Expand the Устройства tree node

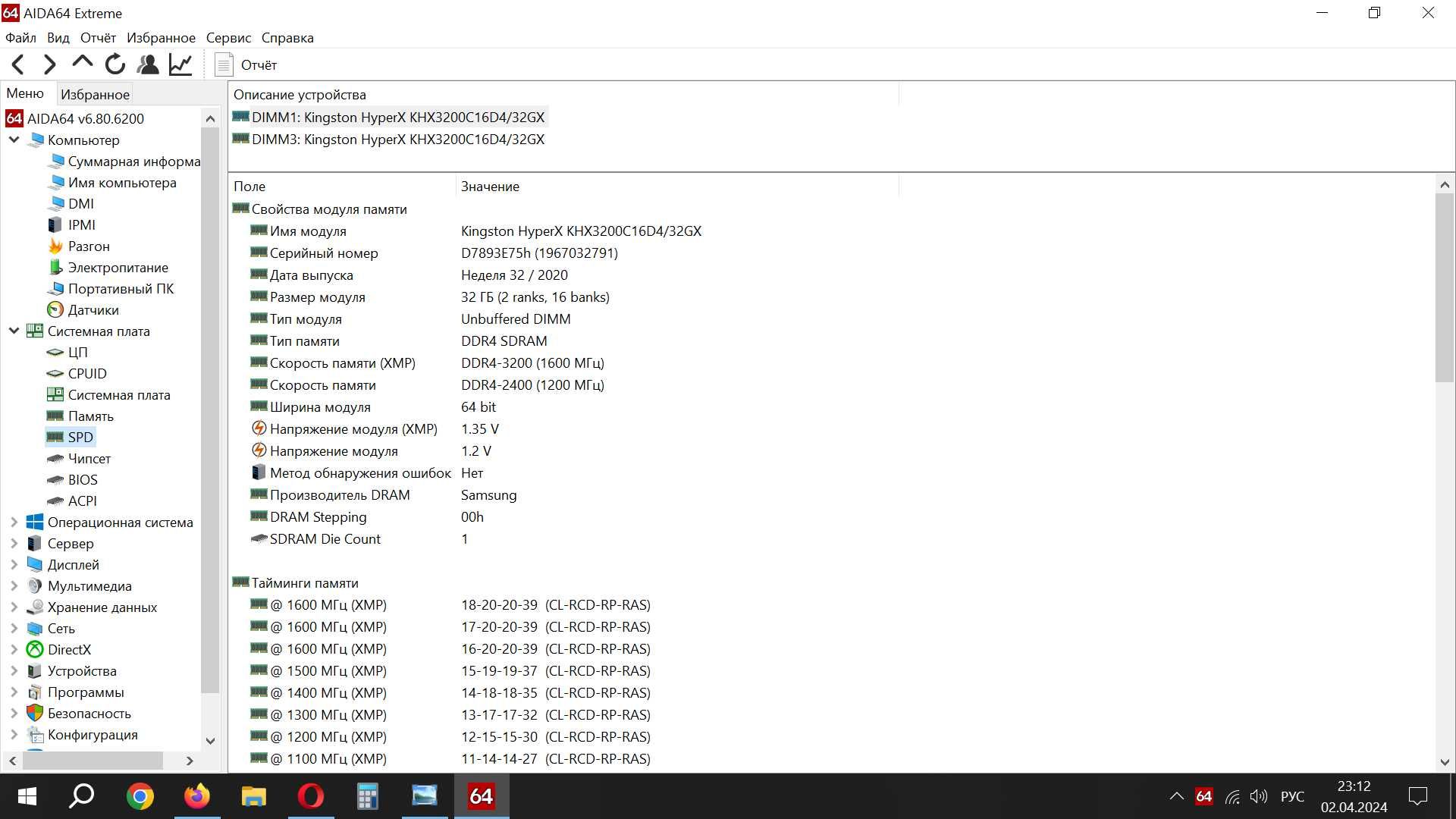tap(14, 671)
